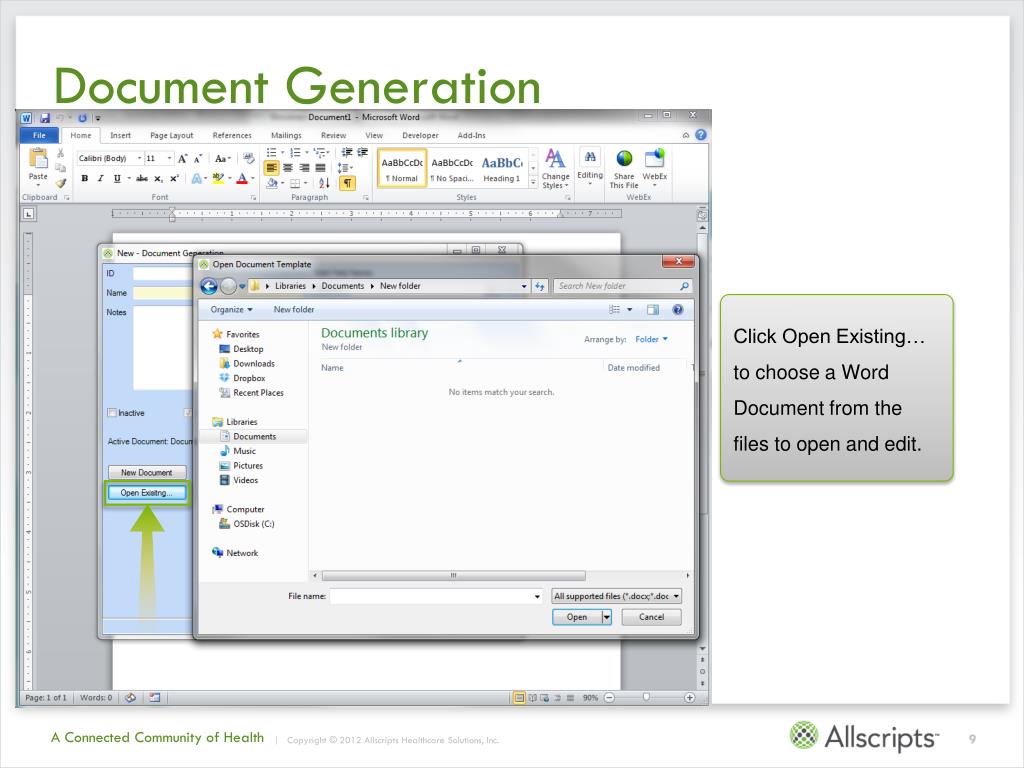Tick the Inactive checkbox
1024x768 pixels.
click(112, 413)
